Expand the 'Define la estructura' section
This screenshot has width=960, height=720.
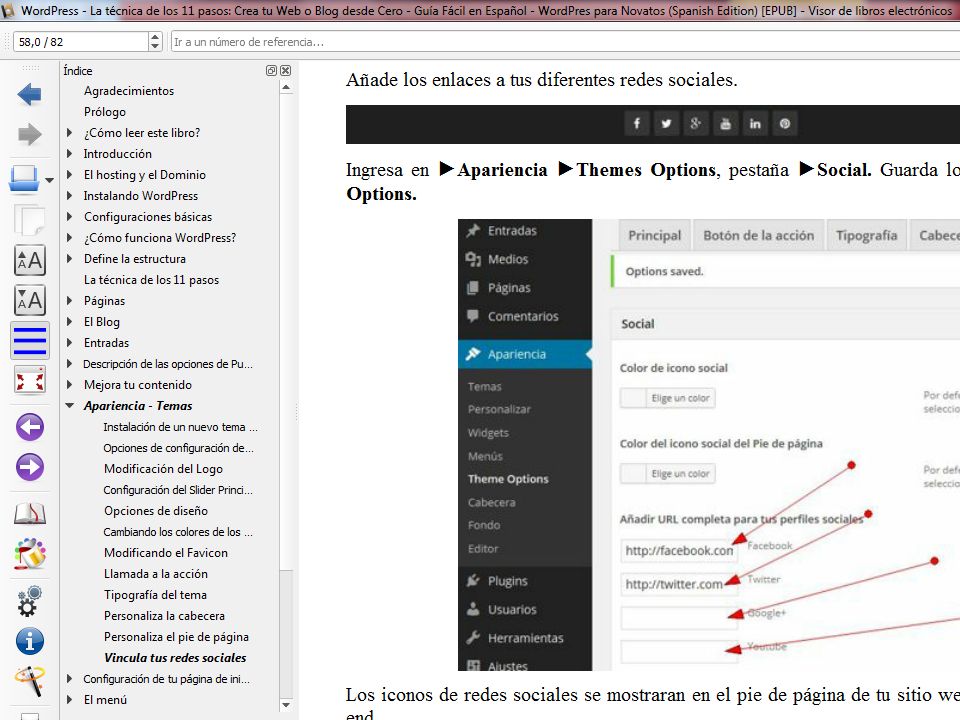(69, 258)
